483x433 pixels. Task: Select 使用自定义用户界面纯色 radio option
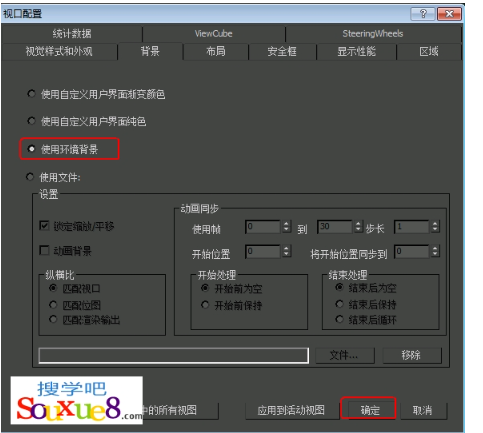point(31,121)
